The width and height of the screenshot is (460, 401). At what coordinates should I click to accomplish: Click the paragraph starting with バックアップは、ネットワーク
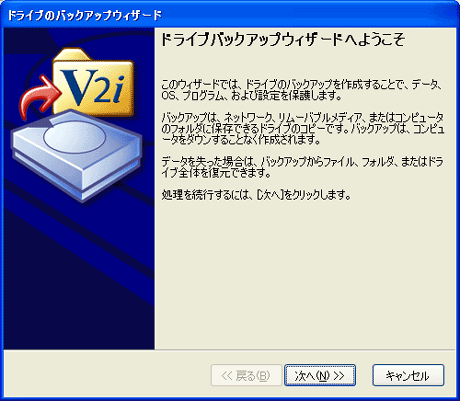(303, 128)
